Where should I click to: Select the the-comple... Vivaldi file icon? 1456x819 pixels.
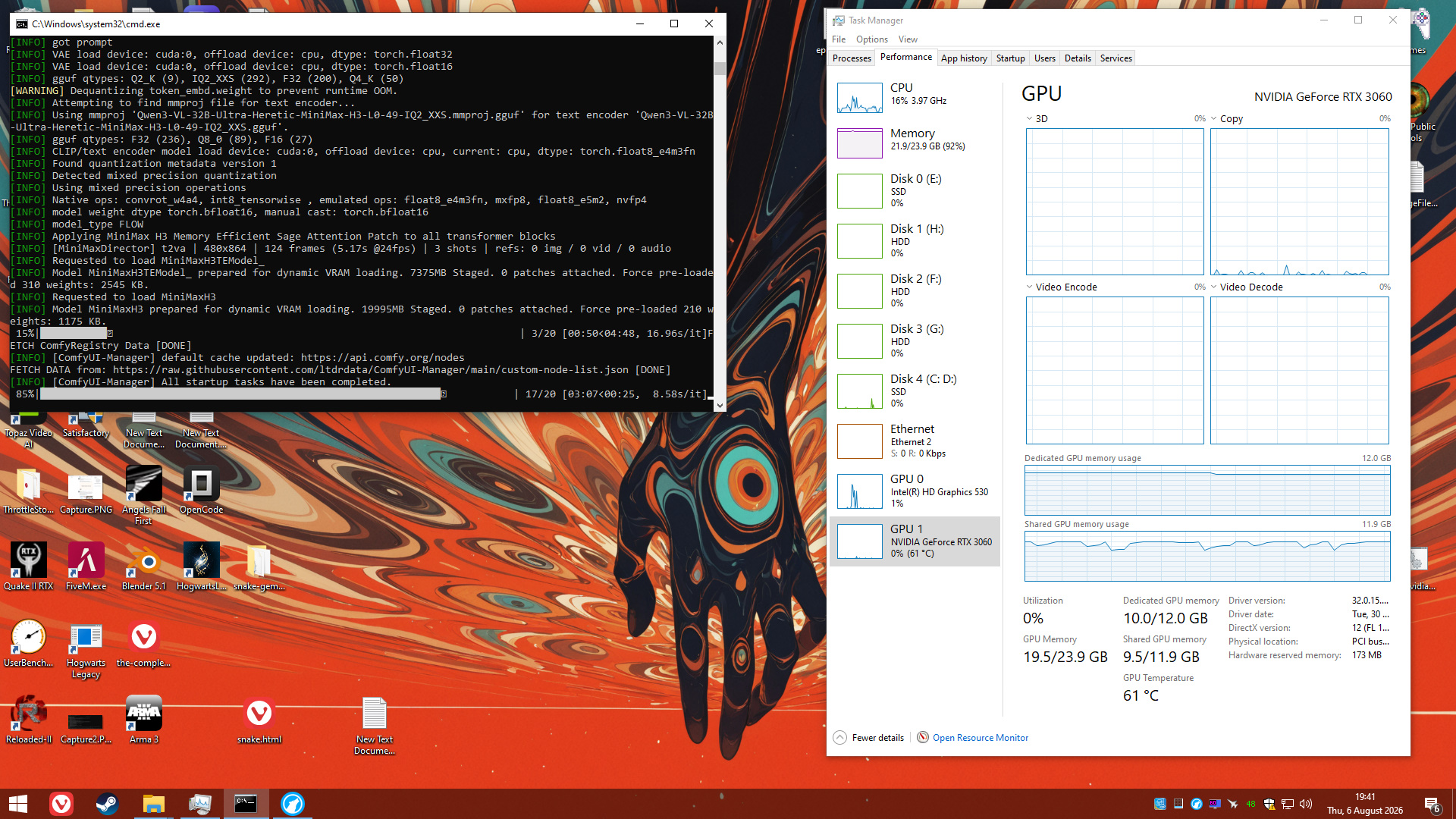pos(144,644)
